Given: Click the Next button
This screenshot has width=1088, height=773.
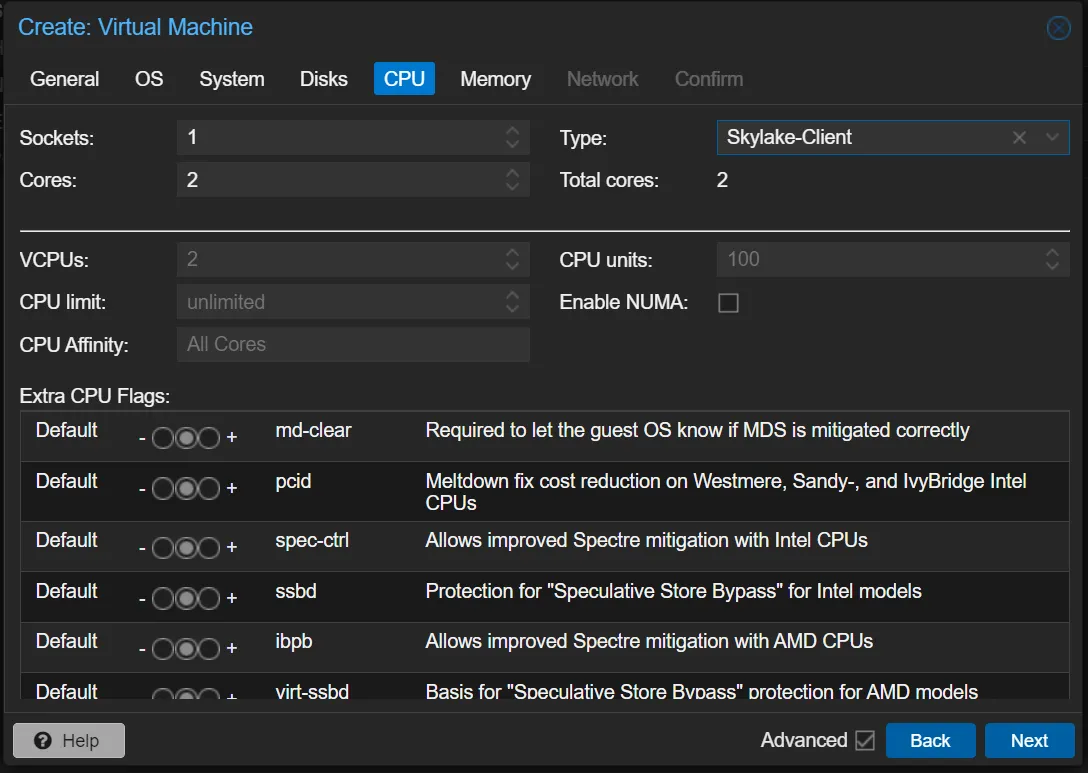Looking at the screenshot, I should (x=1030, y=740).
